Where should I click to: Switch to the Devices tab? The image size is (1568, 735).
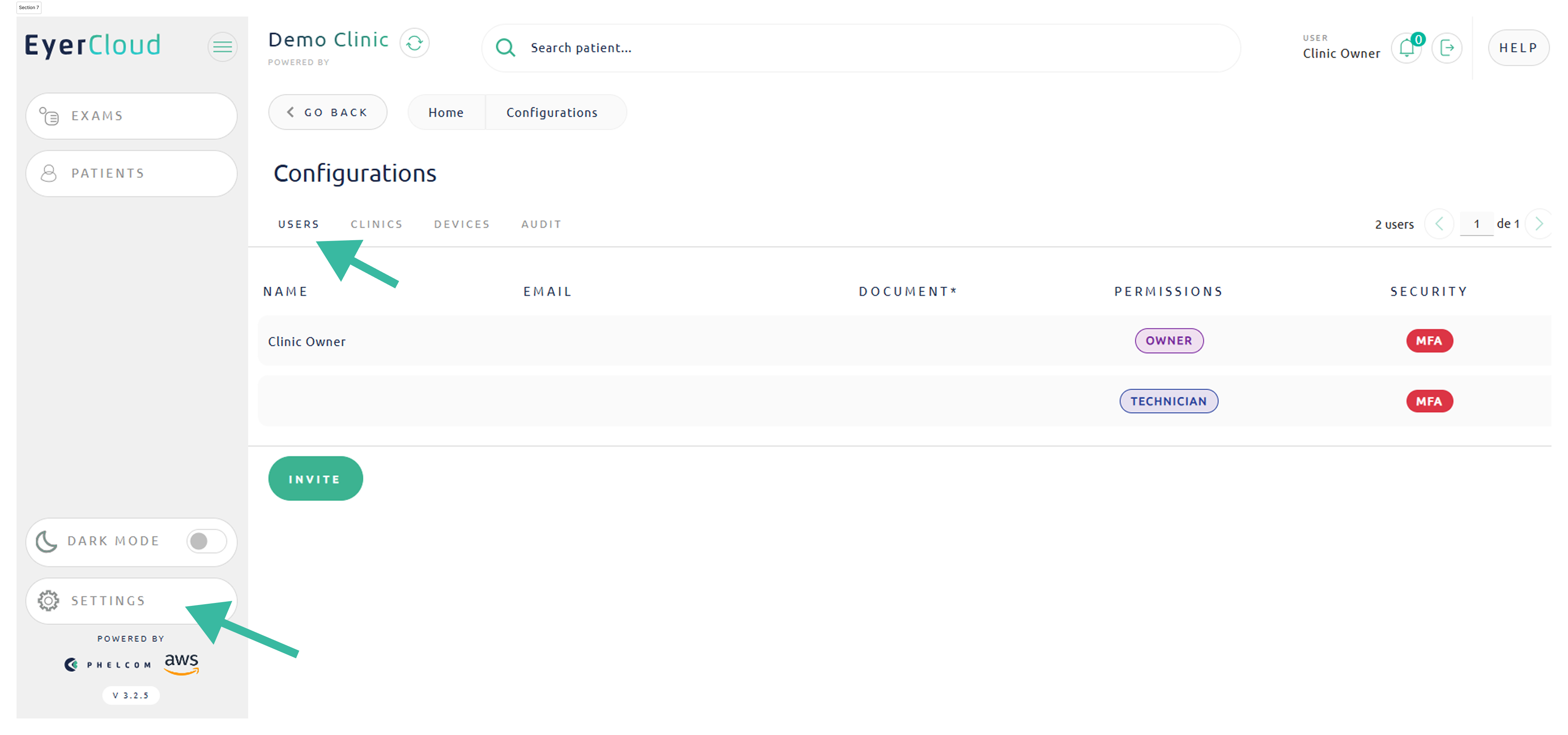462,224
